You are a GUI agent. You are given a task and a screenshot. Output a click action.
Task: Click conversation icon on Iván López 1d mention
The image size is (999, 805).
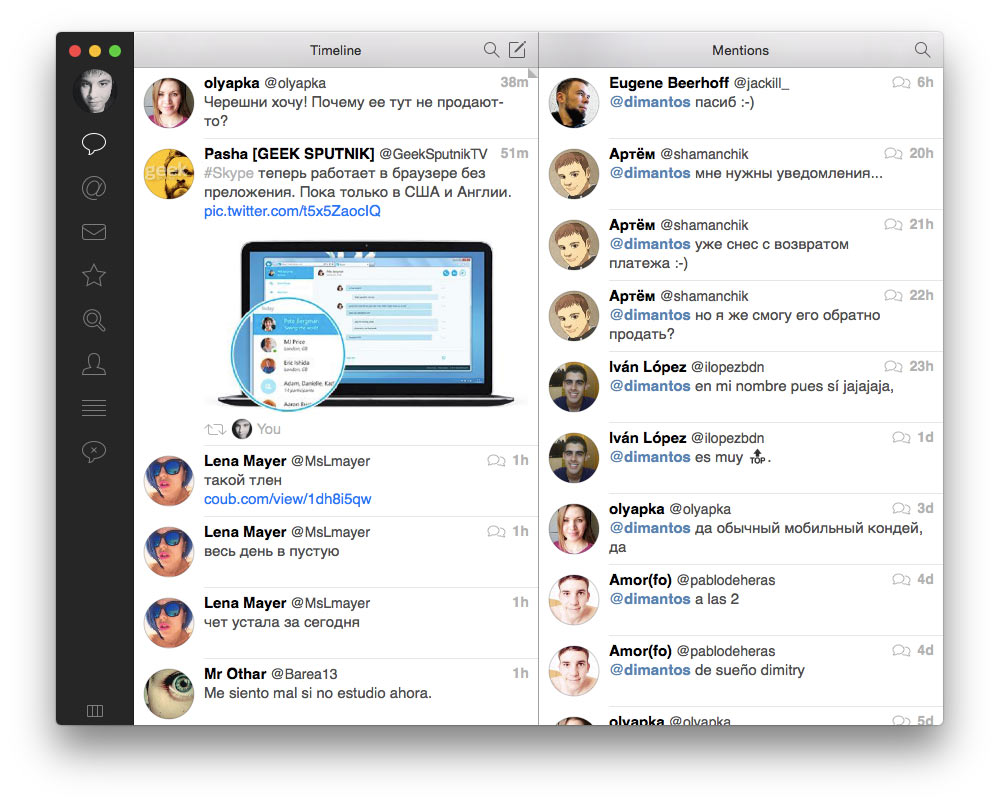point(902,438)
